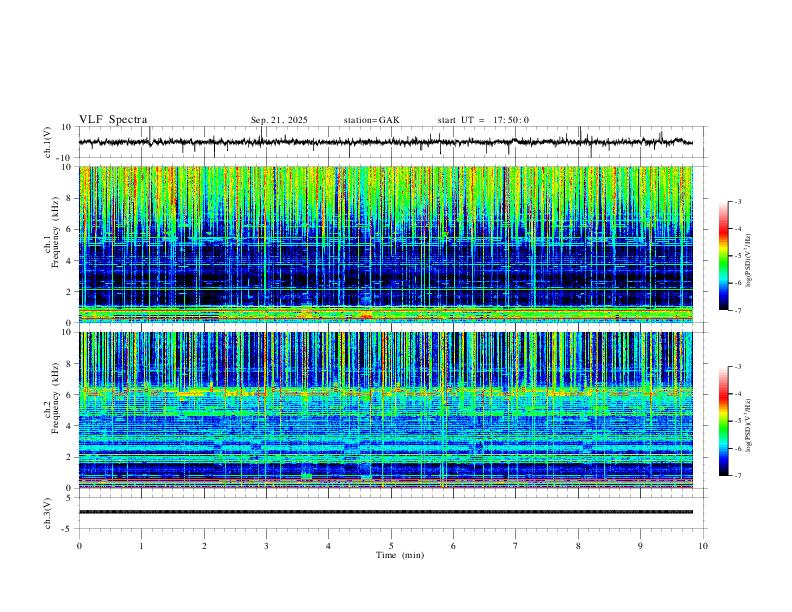792x612 pixels.
Task: Click the "-4" tick on ch.2 colorbar
Action: click(x=737, y=393)
